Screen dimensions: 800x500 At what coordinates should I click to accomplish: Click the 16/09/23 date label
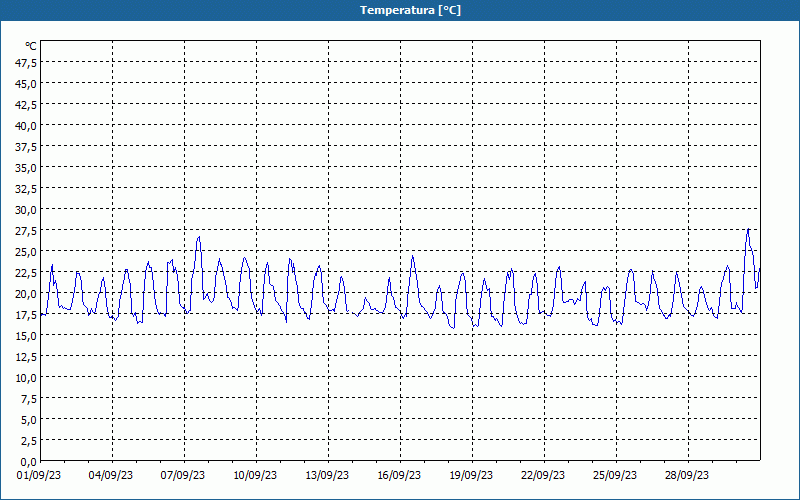tap(399, 475)
